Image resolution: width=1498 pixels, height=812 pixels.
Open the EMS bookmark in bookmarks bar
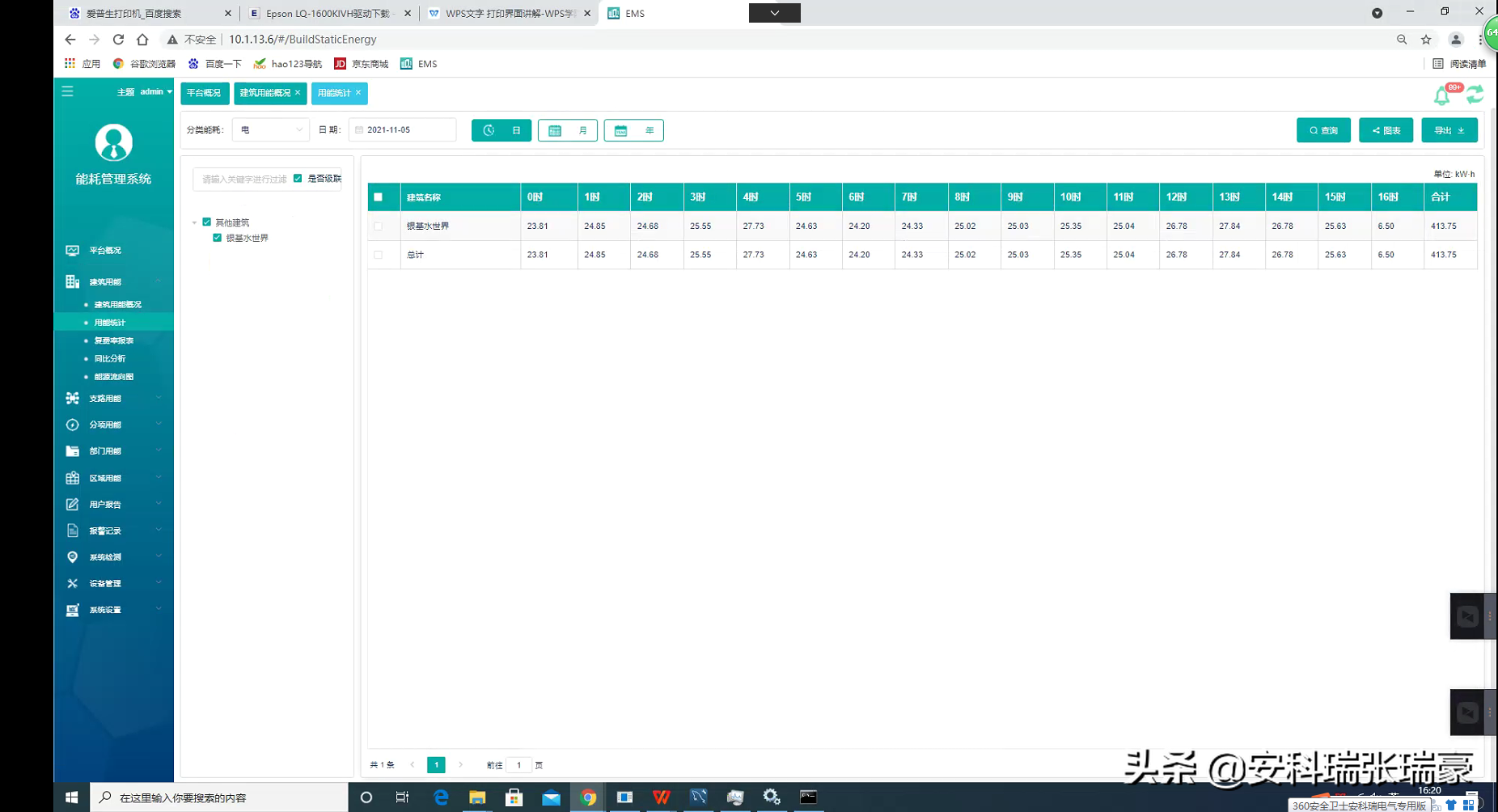[x=418, y=64]
